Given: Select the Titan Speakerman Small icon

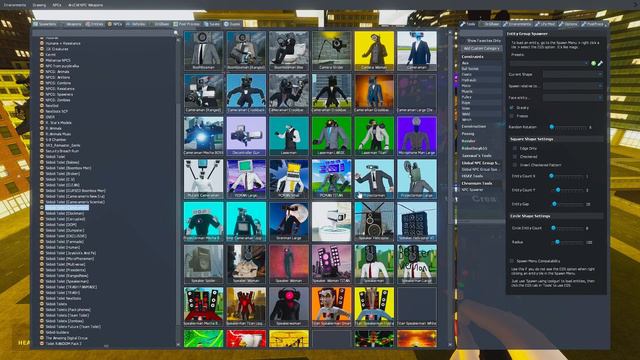Looking at the screenshot, I should (331, 307).
